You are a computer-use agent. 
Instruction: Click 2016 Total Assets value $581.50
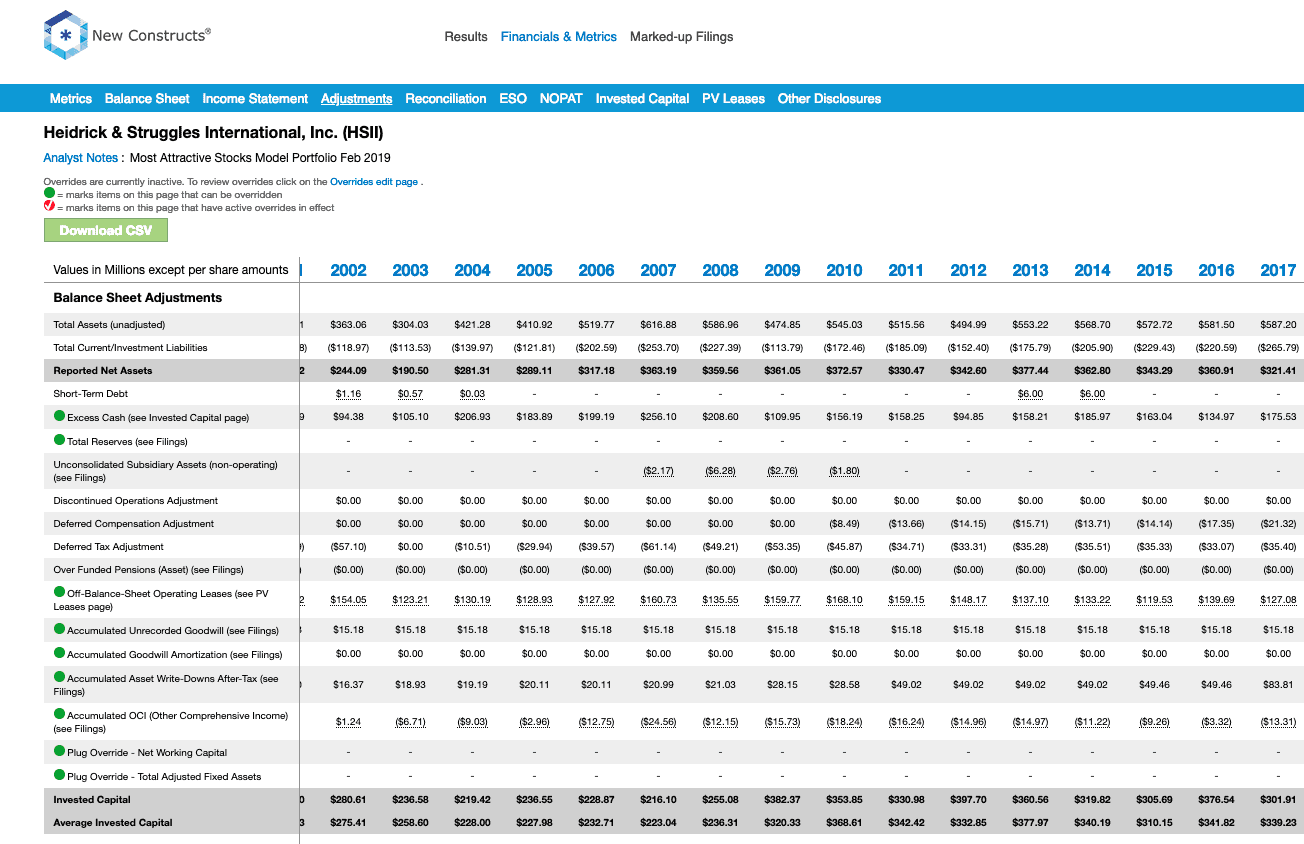coord(1216,325)
